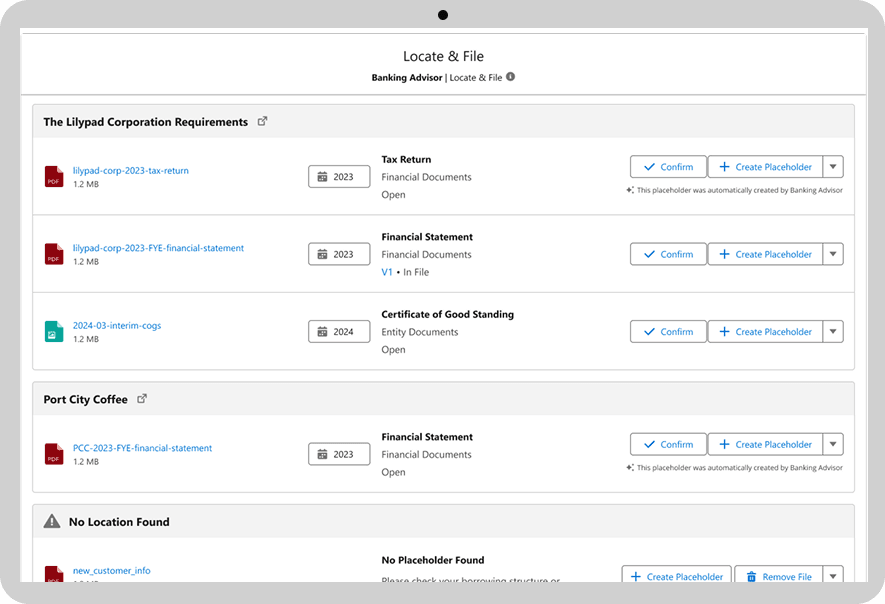This screenshot has height=604, width=885.
Task: Open lilypad-corp-2023-FYE-financial-statement file link
Action: coord(158,248)
